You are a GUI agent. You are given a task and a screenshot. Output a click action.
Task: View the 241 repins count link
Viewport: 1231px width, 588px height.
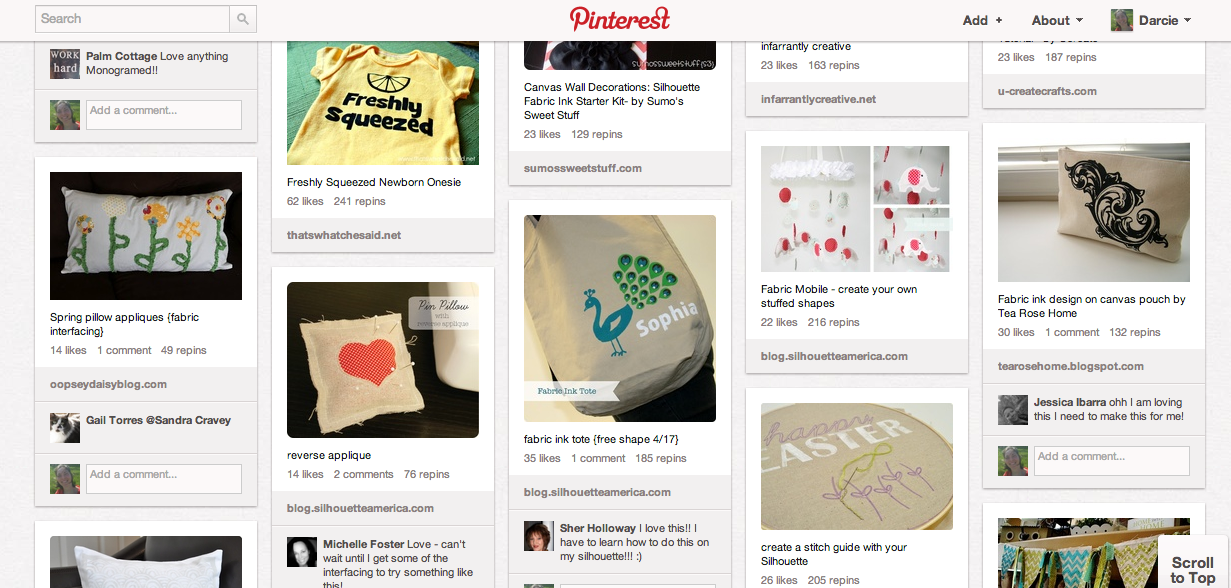359,201
